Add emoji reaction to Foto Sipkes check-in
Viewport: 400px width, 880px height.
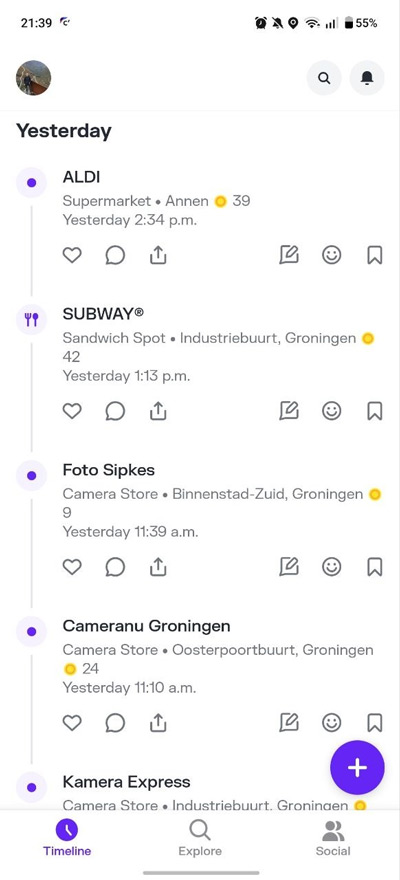pyautogui.click(x=332, y=567)
